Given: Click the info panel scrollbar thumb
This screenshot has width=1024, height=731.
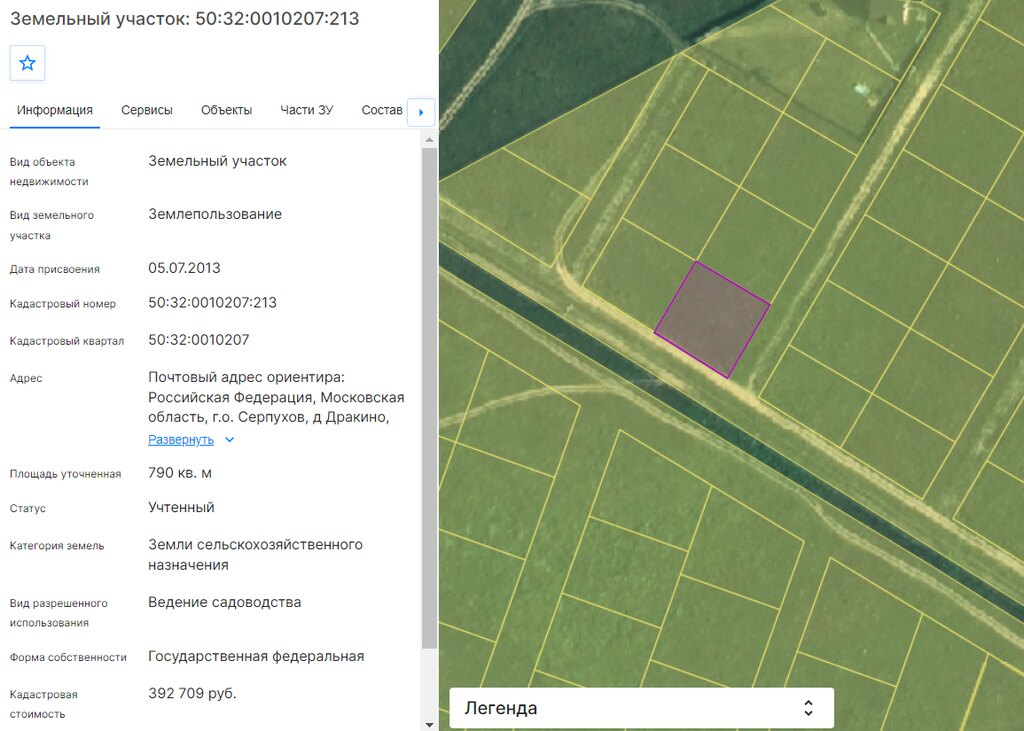Looking at the screenshot, I should tap(429, 398).
